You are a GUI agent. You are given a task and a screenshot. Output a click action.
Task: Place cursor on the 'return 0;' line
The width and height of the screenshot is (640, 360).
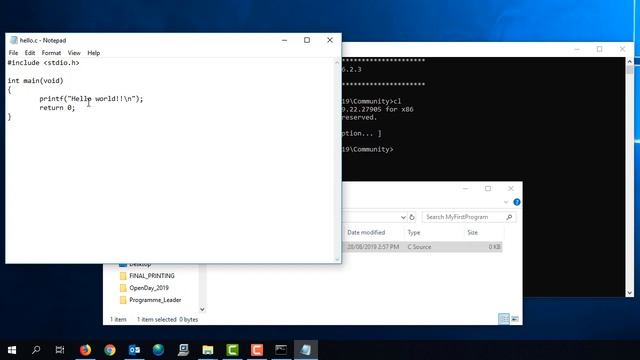pyautogui.click(x=57, y=108)
